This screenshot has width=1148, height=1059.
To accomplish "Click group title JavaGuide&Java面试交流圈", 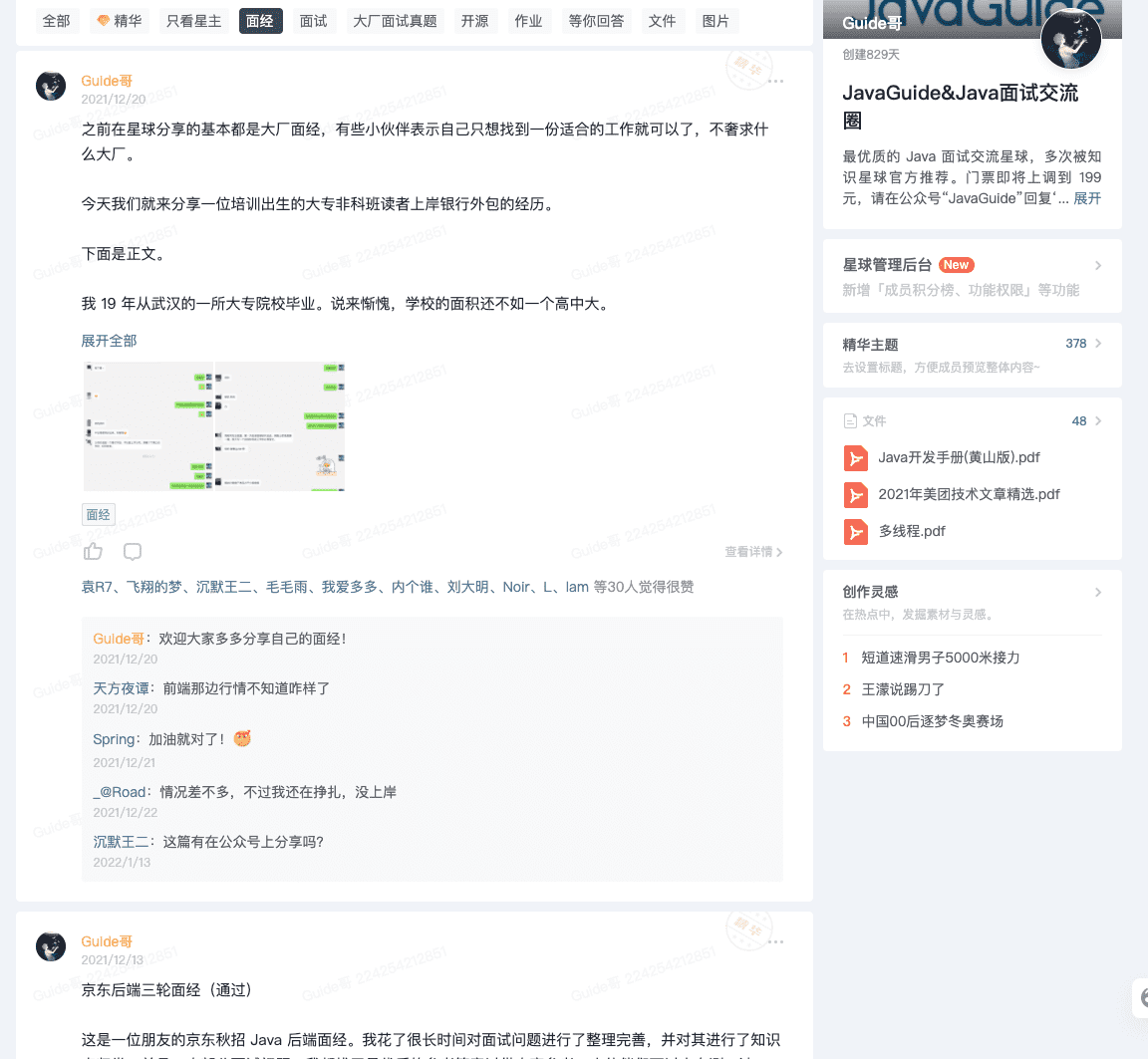I will 960,107.
